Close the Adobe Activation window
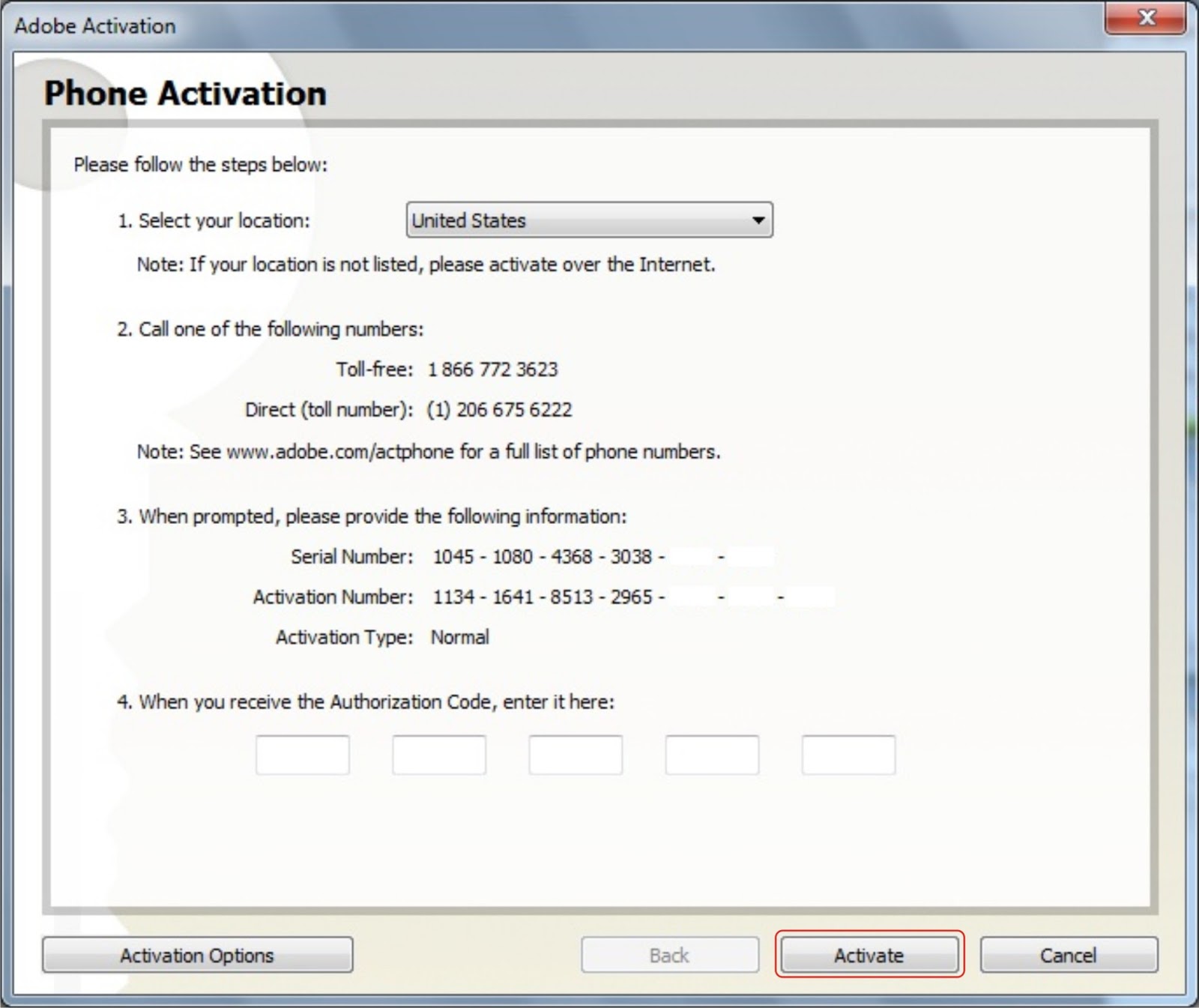Image resolution: width=1199 pixels, height=1008 pixels. click(1146, 18)
